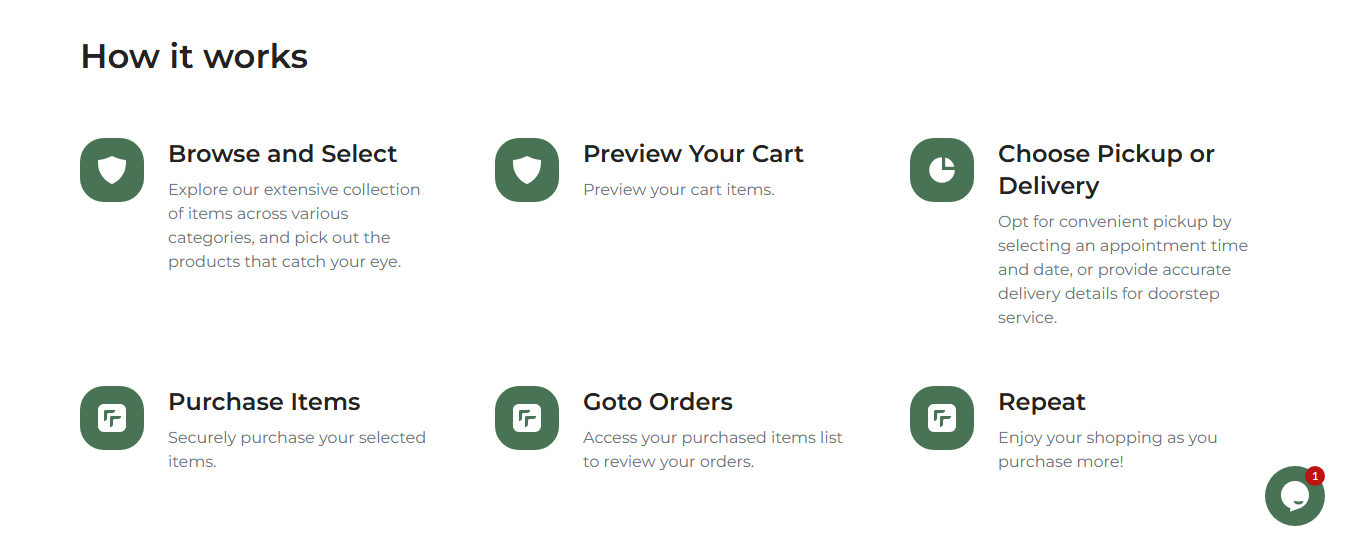The height and width of the screenshot is (546, 1347).
Task: Click the 'Access your purchased items list' text
Action: point(713,450)
